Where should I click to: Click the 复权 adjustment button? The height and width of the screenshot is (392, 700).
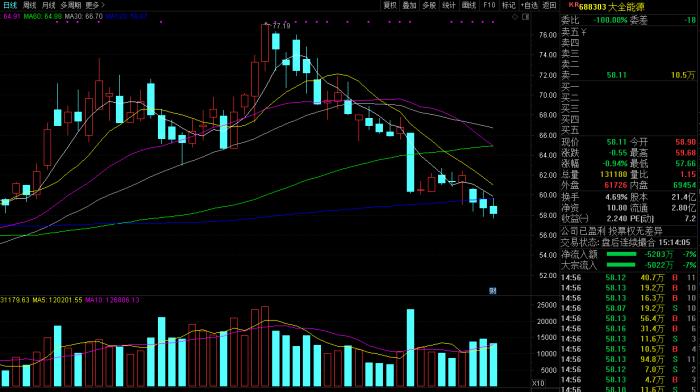coord(390,5)
